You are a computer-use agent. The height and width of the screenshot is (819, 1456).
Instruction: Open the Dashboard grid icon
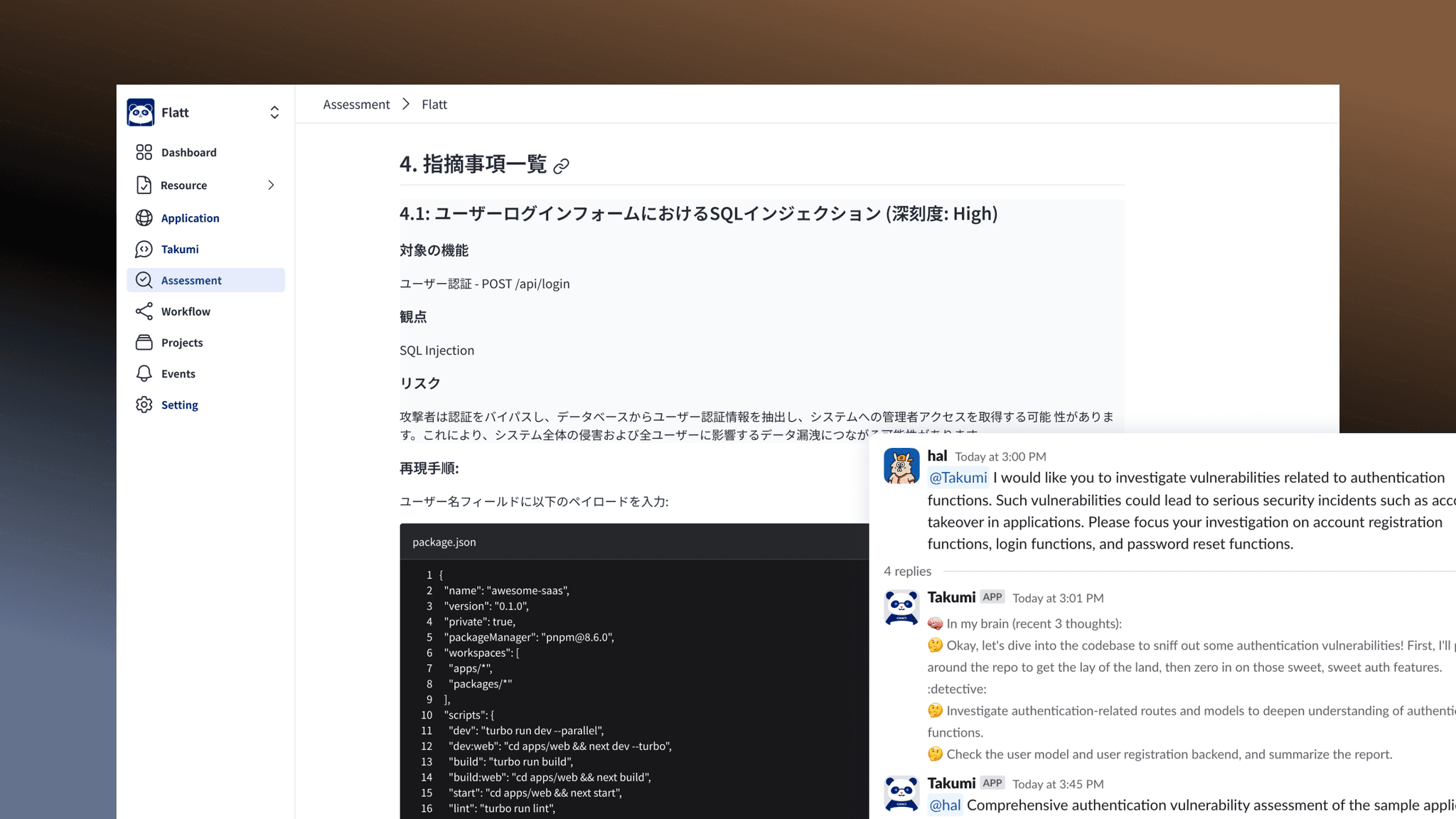[144, 152]
